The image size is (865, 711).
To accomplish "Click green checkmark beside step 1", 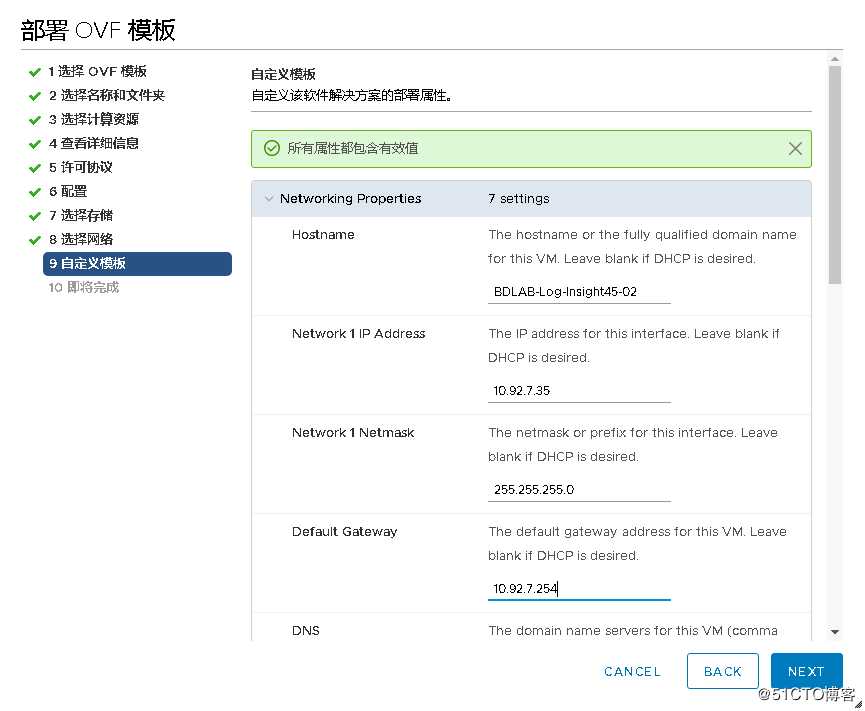I will (35, 72).
